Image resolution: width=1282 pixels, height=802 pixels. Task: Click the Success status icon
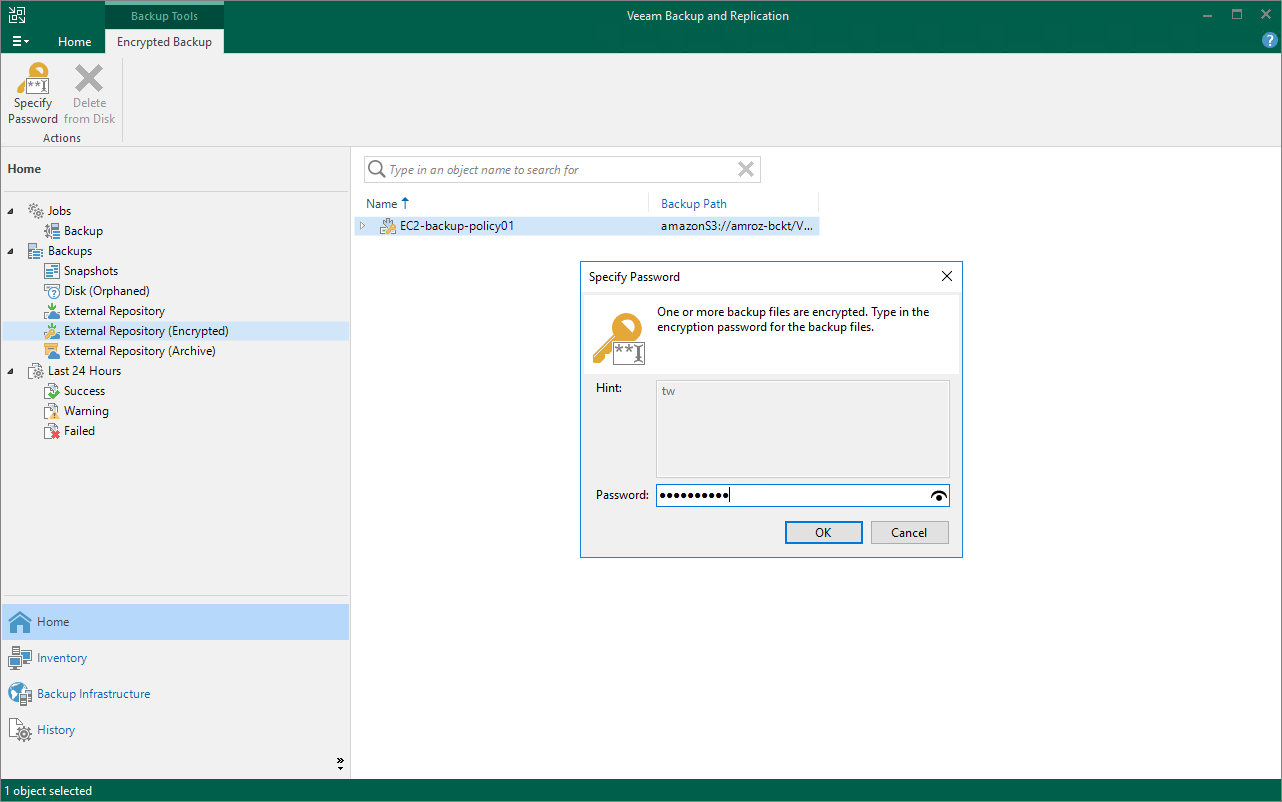(52, 391)
